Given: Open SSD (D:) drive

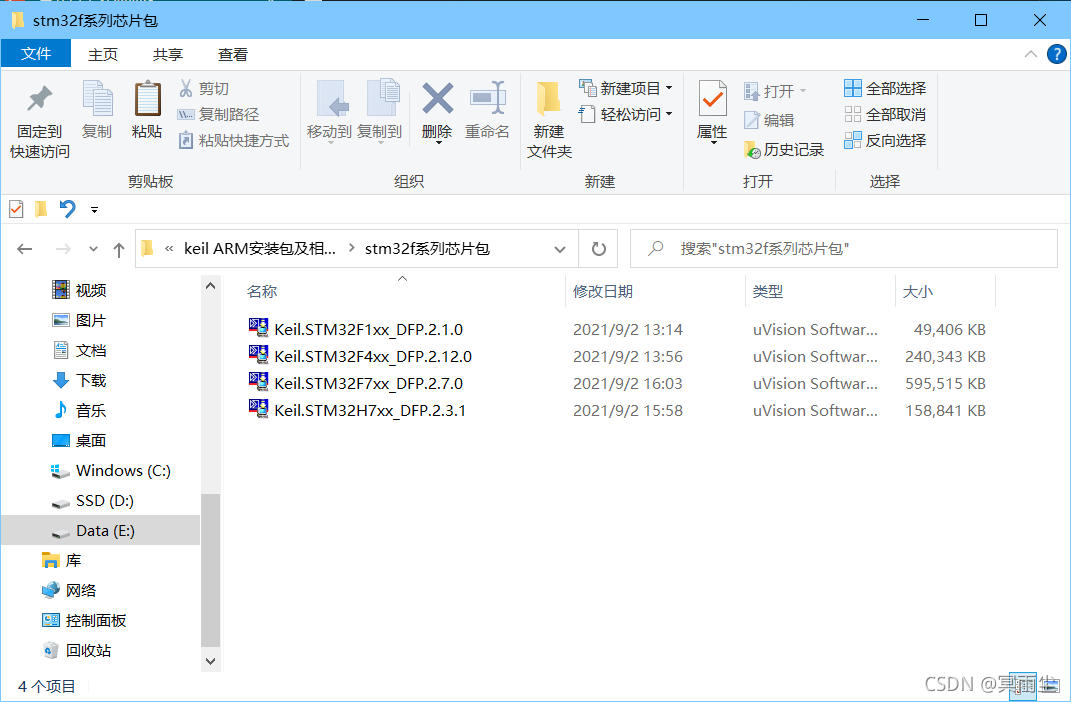Looking at the screenshot, I should 92,501.
